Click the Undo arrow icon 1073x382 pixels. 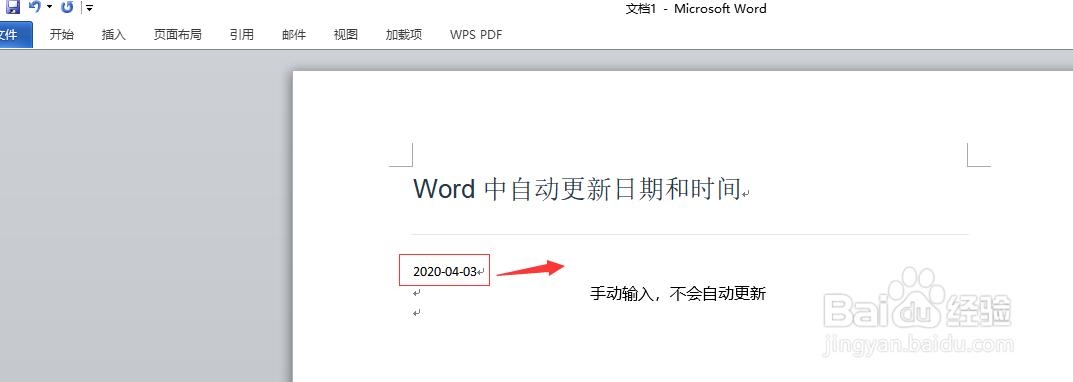pos(34,7)
